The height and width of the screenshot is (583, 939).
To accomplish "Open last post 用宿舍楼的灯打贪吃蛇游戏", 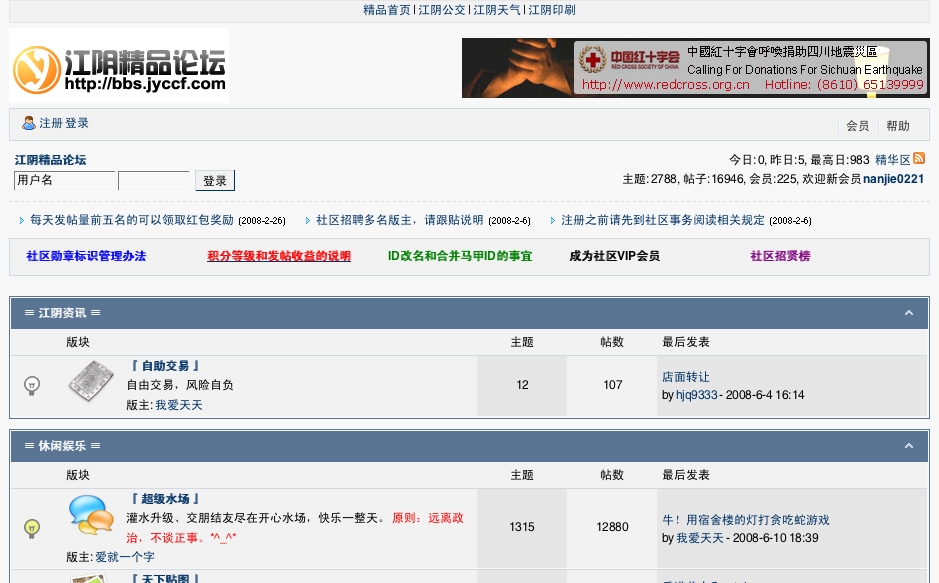I will tap(746, 520).
